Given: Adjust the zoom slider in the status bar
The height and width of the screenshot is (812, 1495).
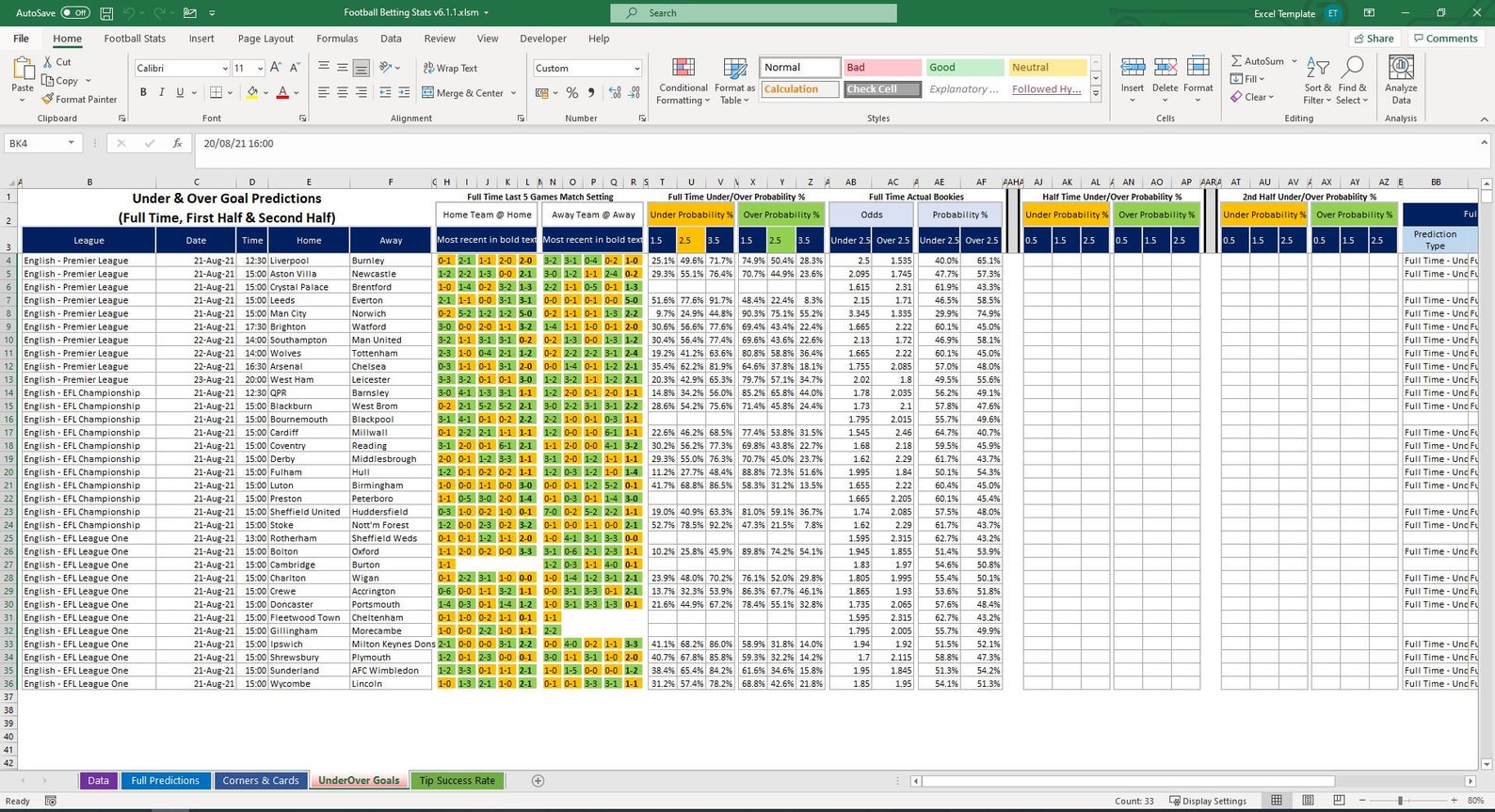Looking at the screenshot, I should pos(1400,801).
